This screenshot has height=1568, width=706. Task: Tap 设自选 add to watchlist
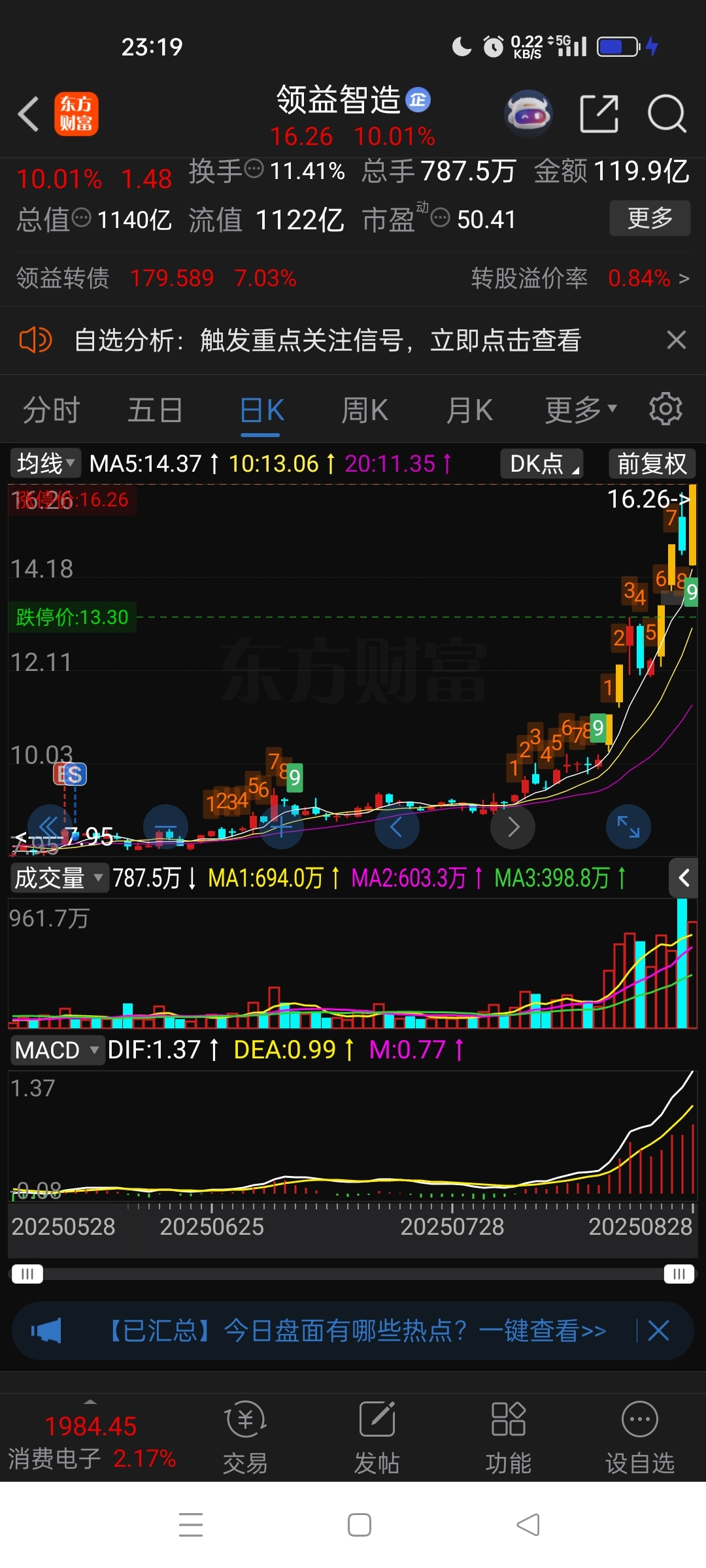click(x=640, y=1438)
